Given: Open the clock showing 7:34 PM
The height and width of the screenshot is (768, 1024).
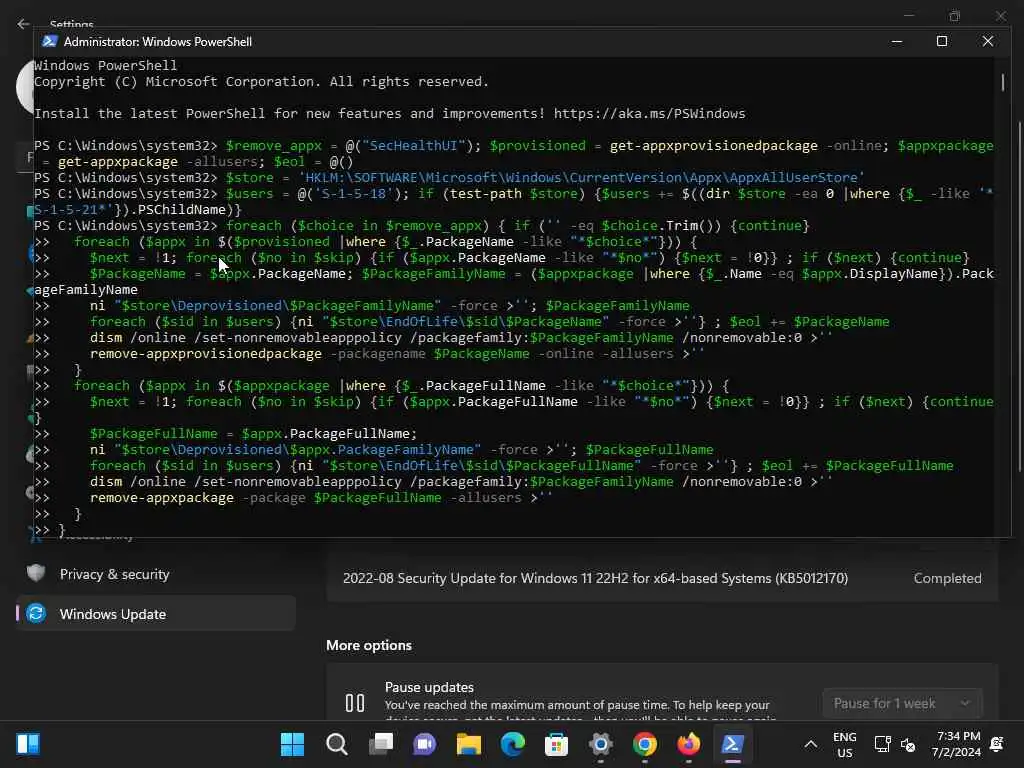Looking at the screenshot, I should click(956, 744).
